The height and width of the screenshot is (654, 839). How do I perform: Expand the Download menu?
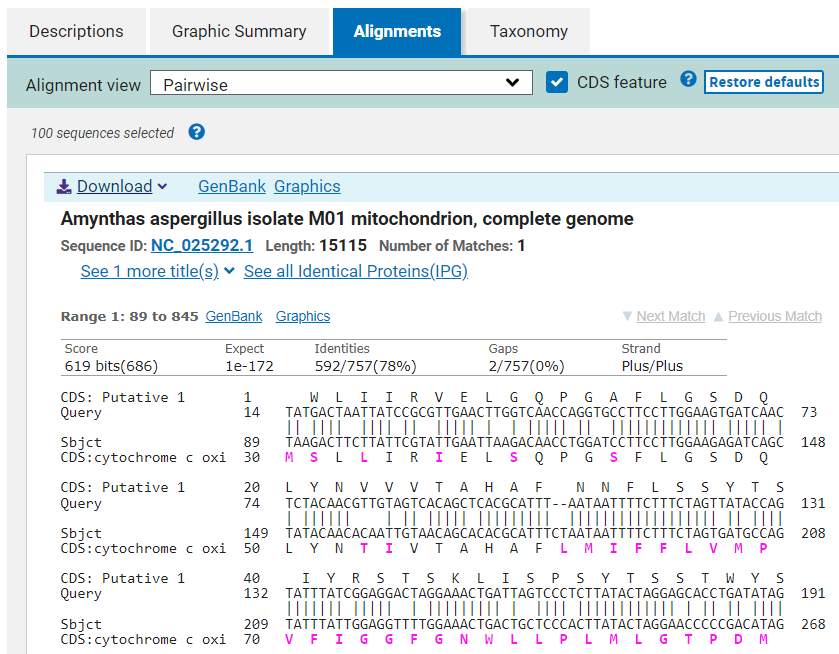112,186
